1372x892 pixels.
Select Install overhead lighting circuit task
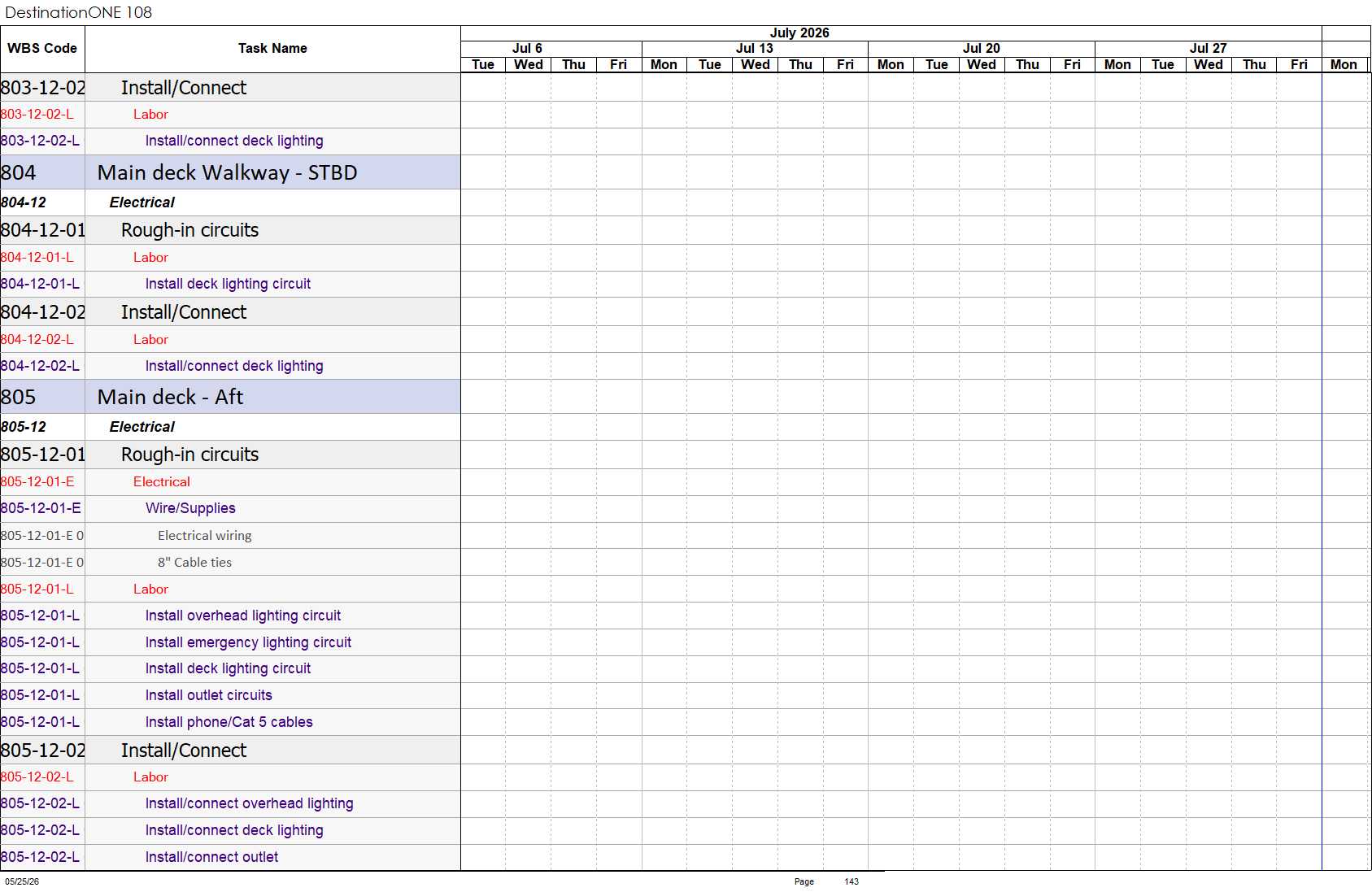click(243, 616)
